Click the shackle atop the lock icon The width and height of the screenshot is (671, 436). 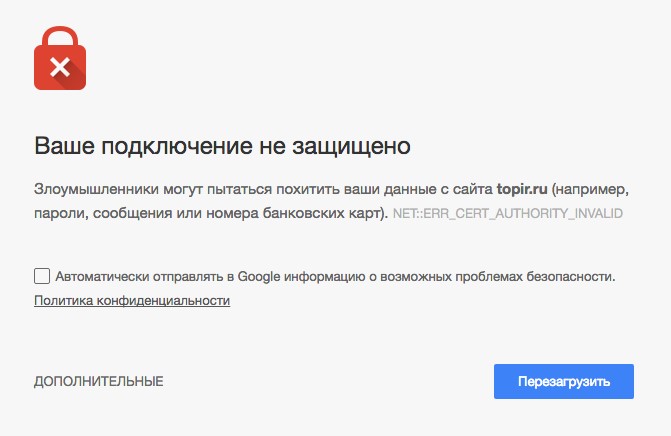[61, 33]
